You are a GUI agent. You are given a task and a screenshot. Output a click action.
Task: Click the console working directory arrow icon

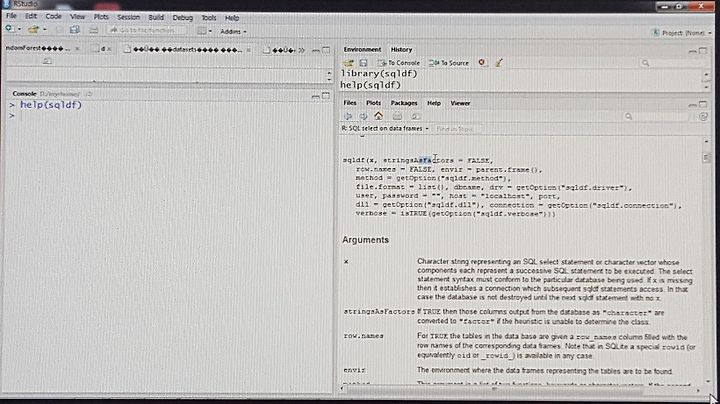pos(89,94)
